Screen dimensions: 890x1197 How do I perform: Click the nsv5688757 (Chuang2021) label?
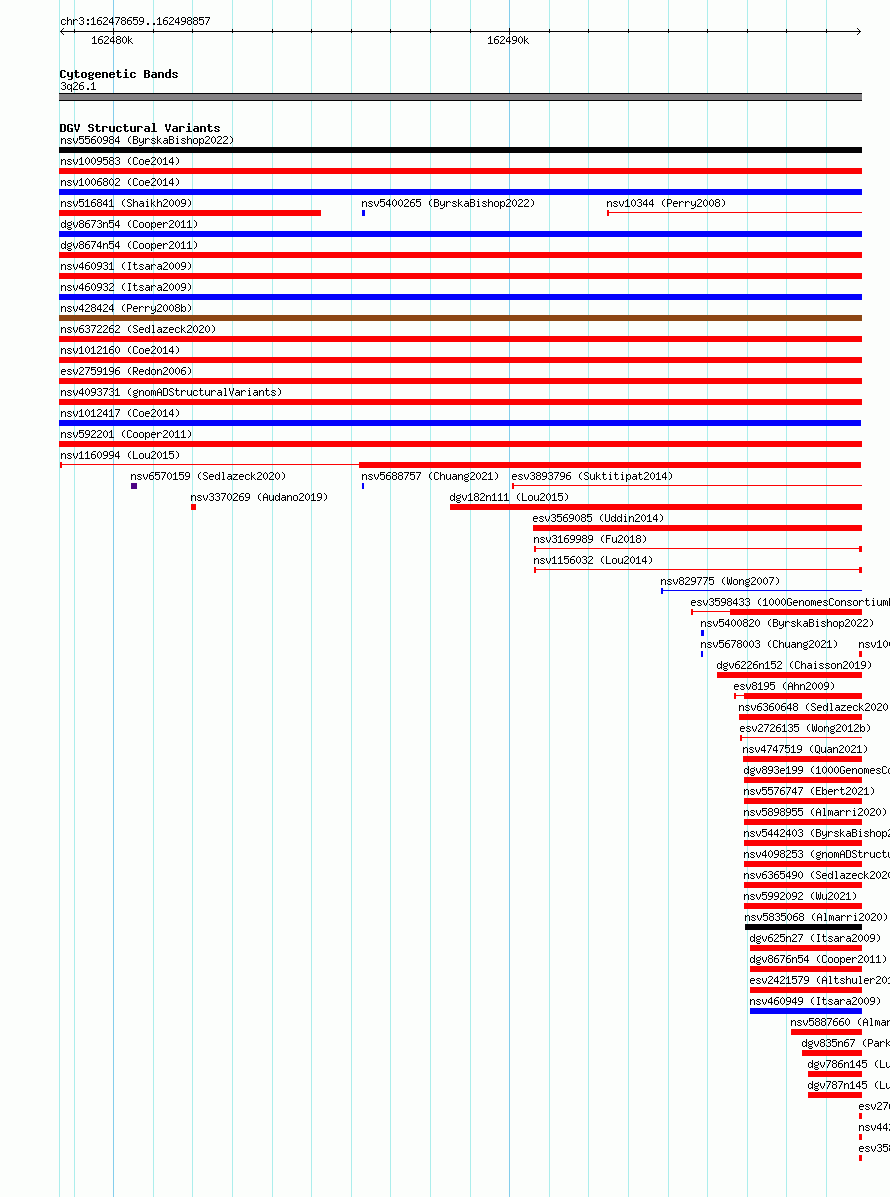430,476
